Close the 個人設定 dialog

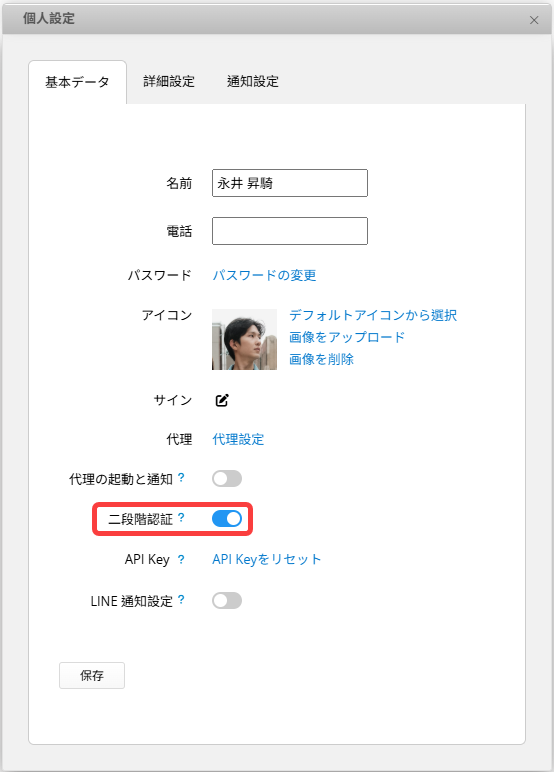534,20
